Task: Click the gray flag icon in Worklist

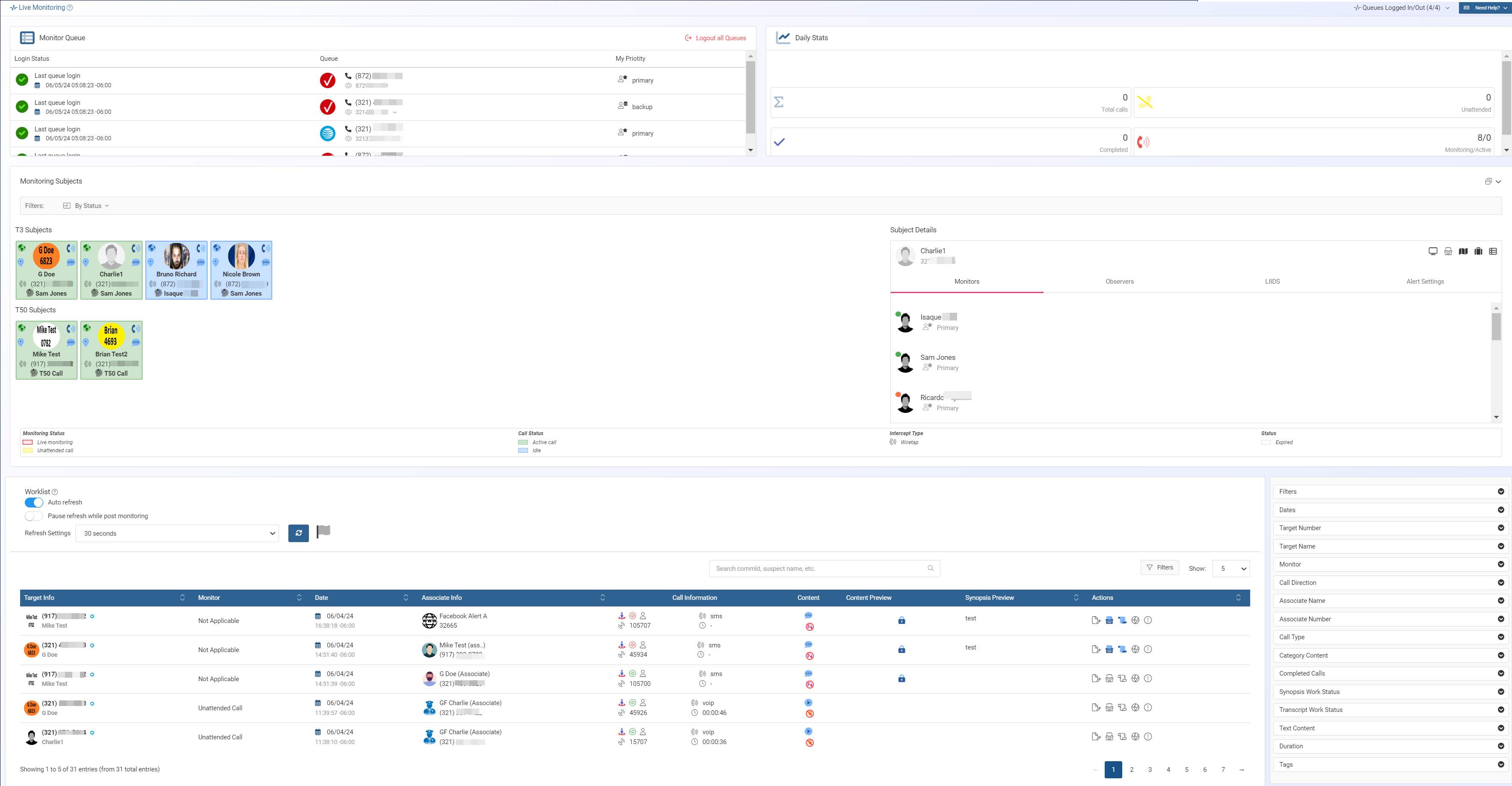Action: click(323, 532)
